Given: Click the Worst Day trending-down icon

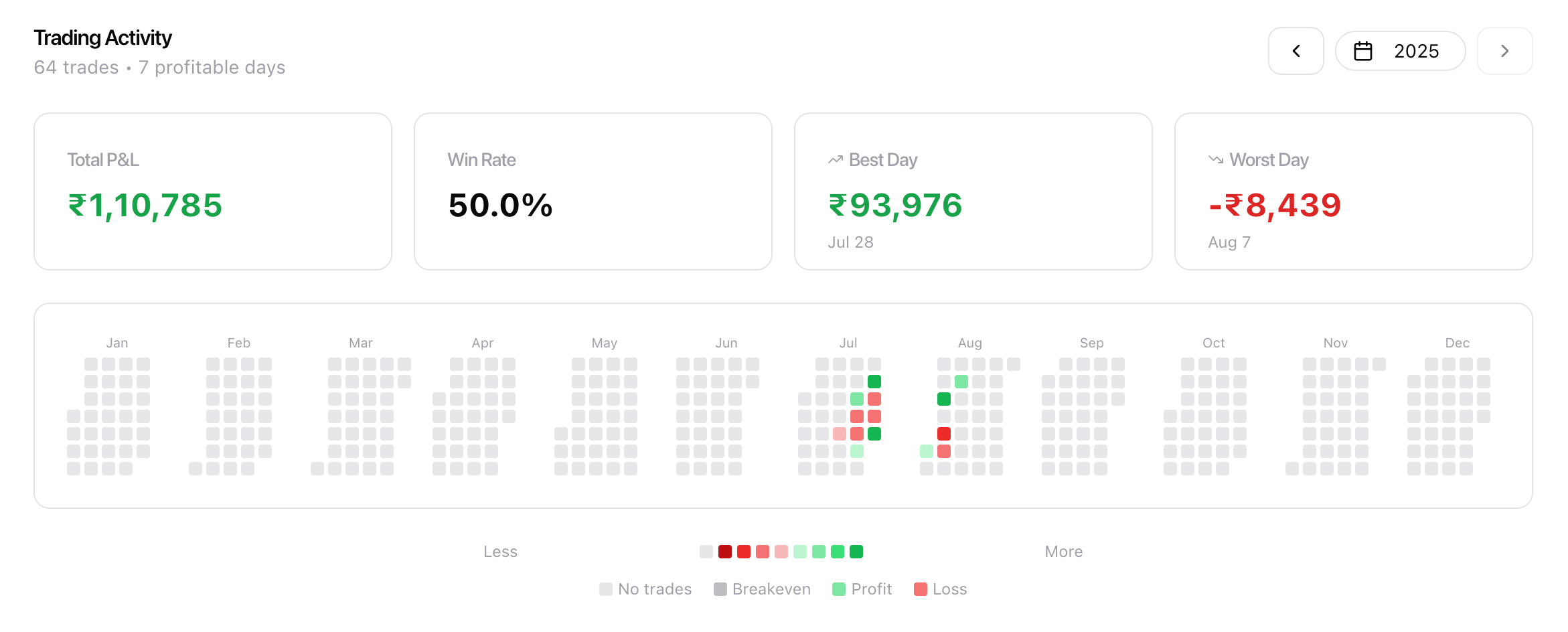Looking at the screenshot, I should [1215, 160].
